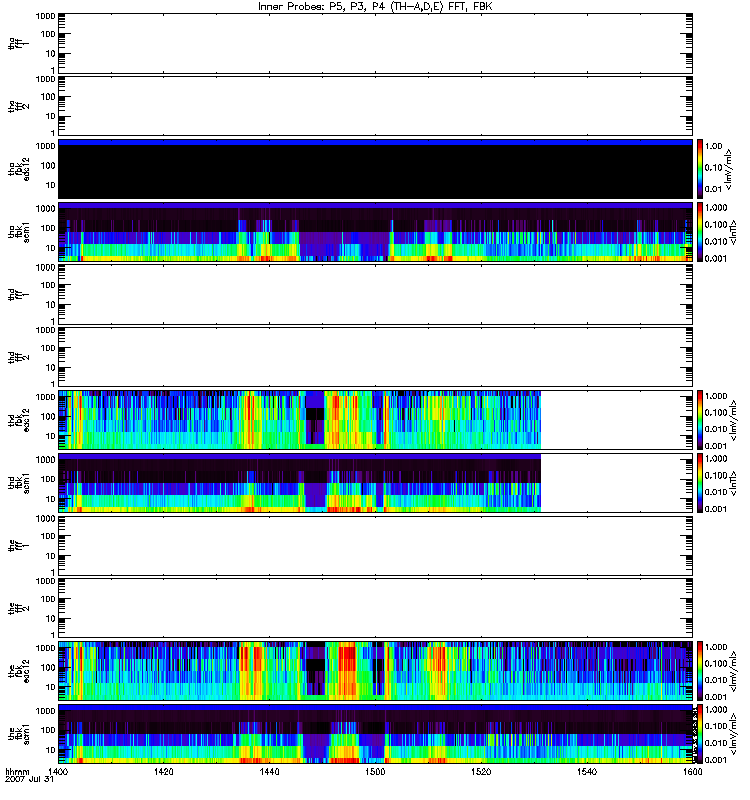Click the the fbk edc12 spectrogram panel

coord(375,671)
